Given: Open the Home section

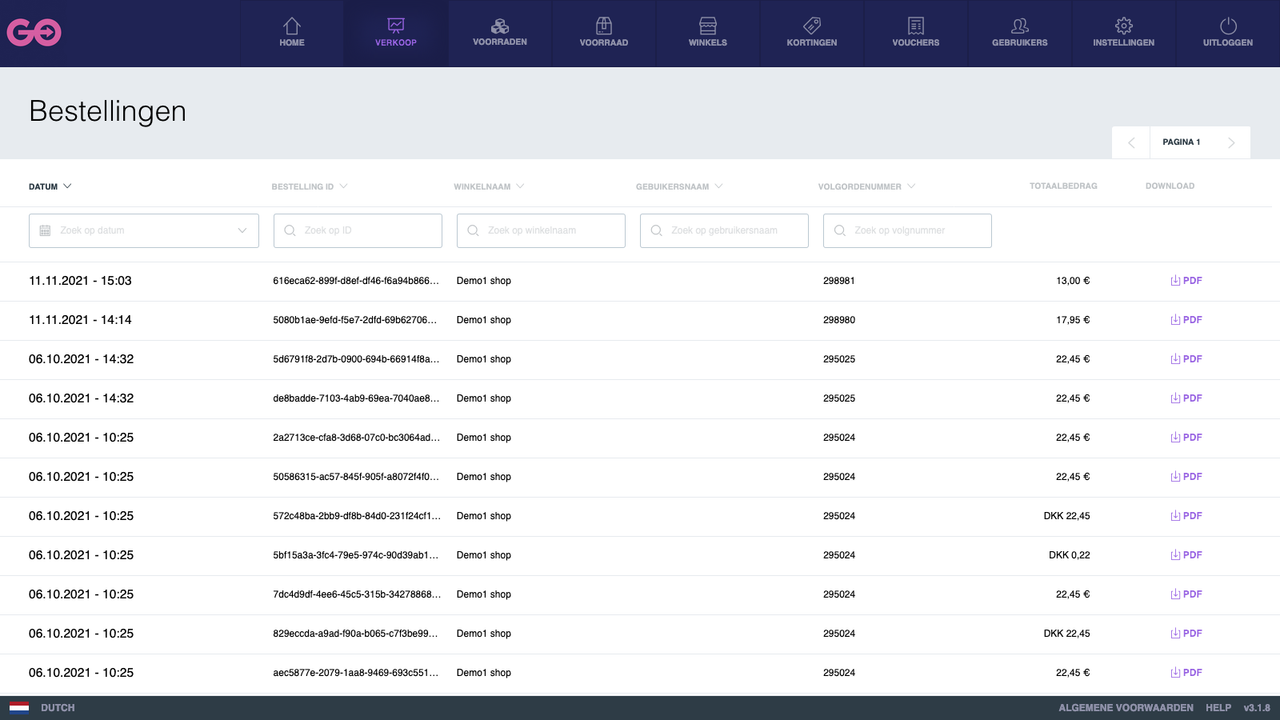Looking at the screenshot, I should tap(292, 33).
